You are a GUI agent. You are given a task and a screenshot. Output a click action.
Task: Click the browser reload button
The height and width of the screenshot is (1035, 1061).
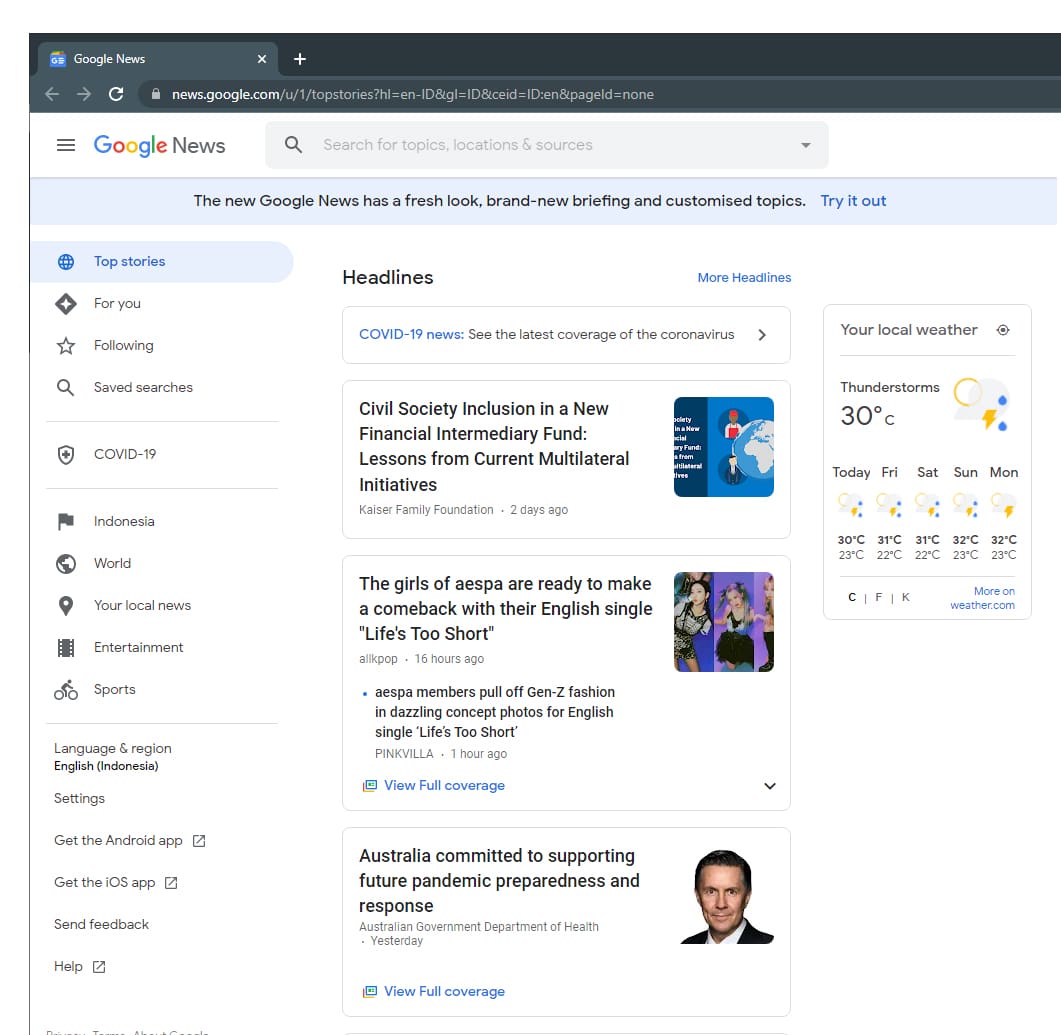[116, 94]
